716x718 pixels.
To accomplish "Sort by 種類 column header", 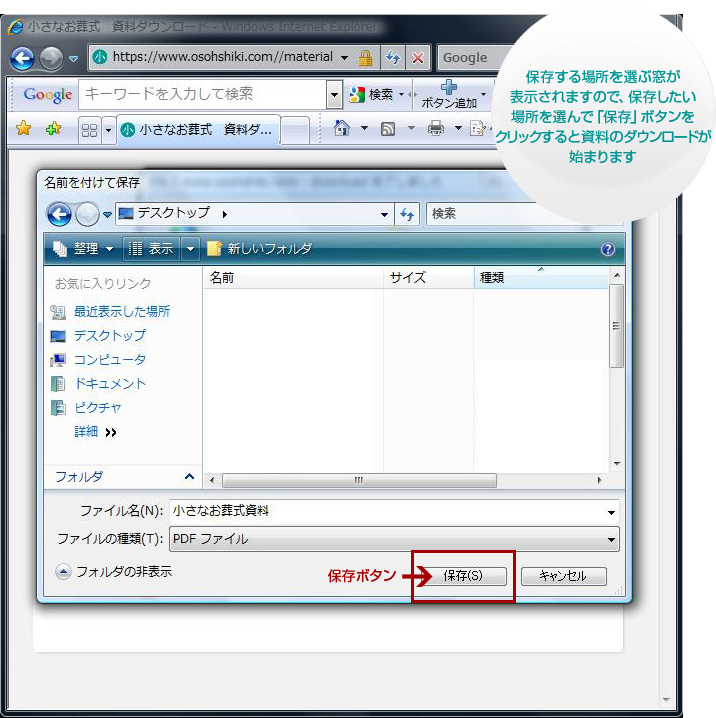I will click(541, 277).
